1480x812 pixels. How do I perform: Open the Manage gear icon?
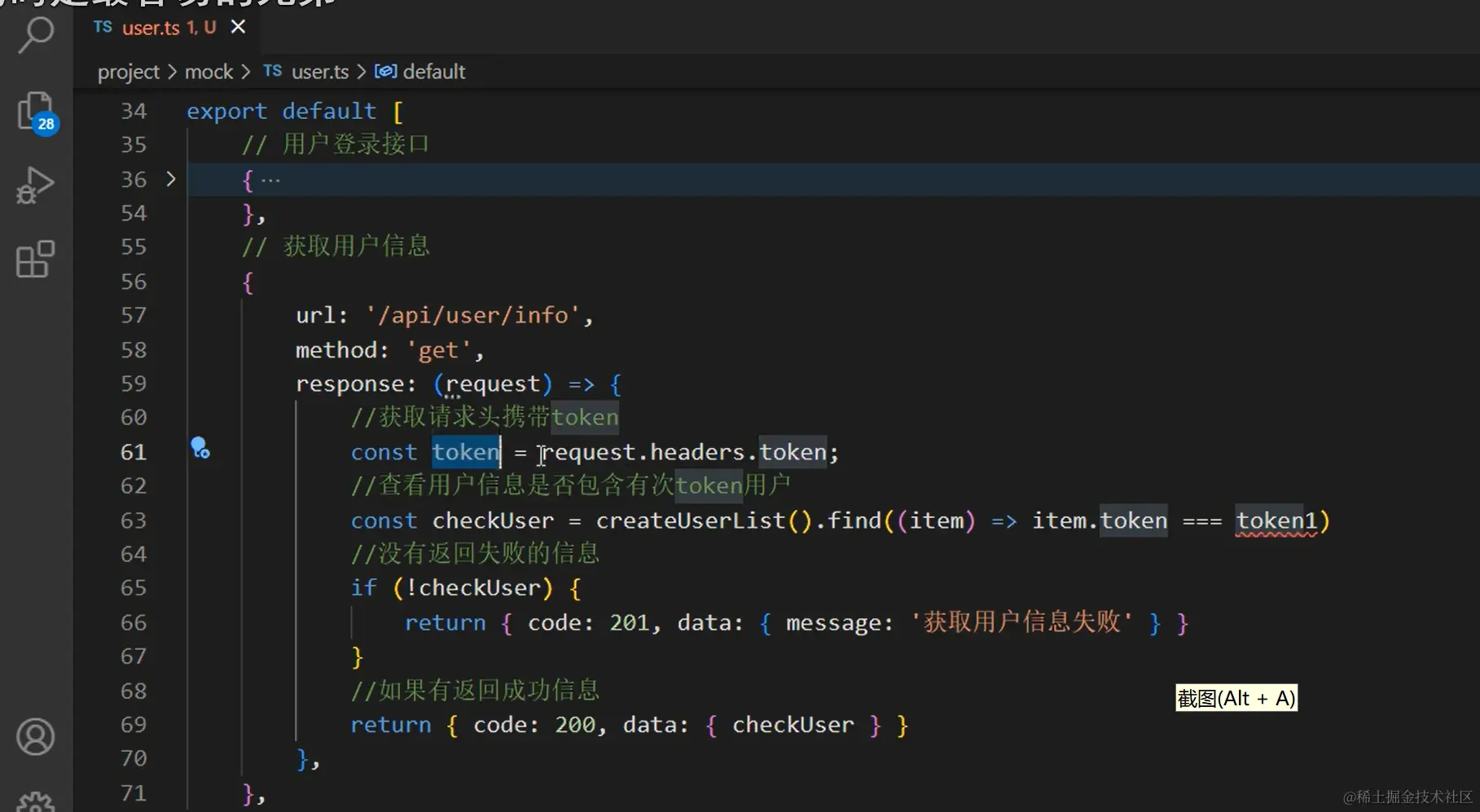point(36,801)
